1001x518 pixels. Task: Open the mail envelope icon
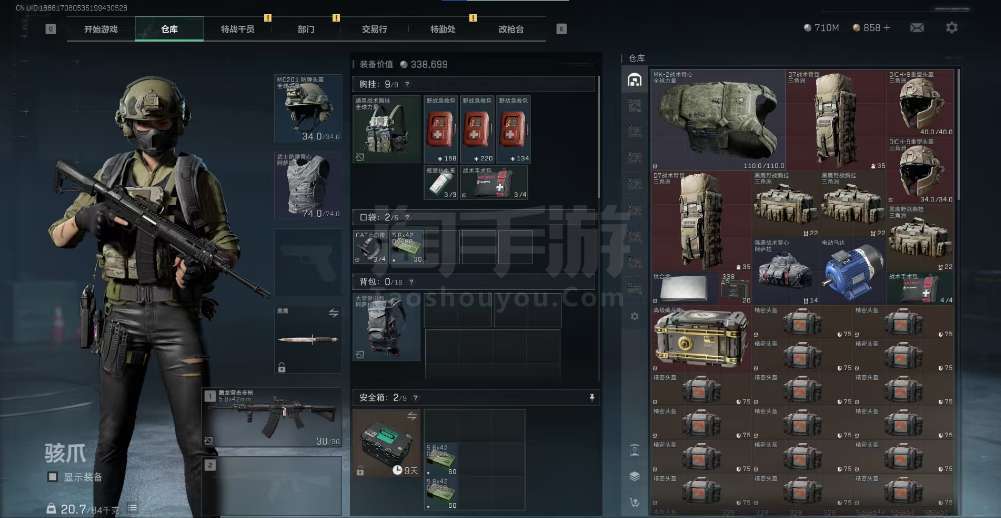916,28
